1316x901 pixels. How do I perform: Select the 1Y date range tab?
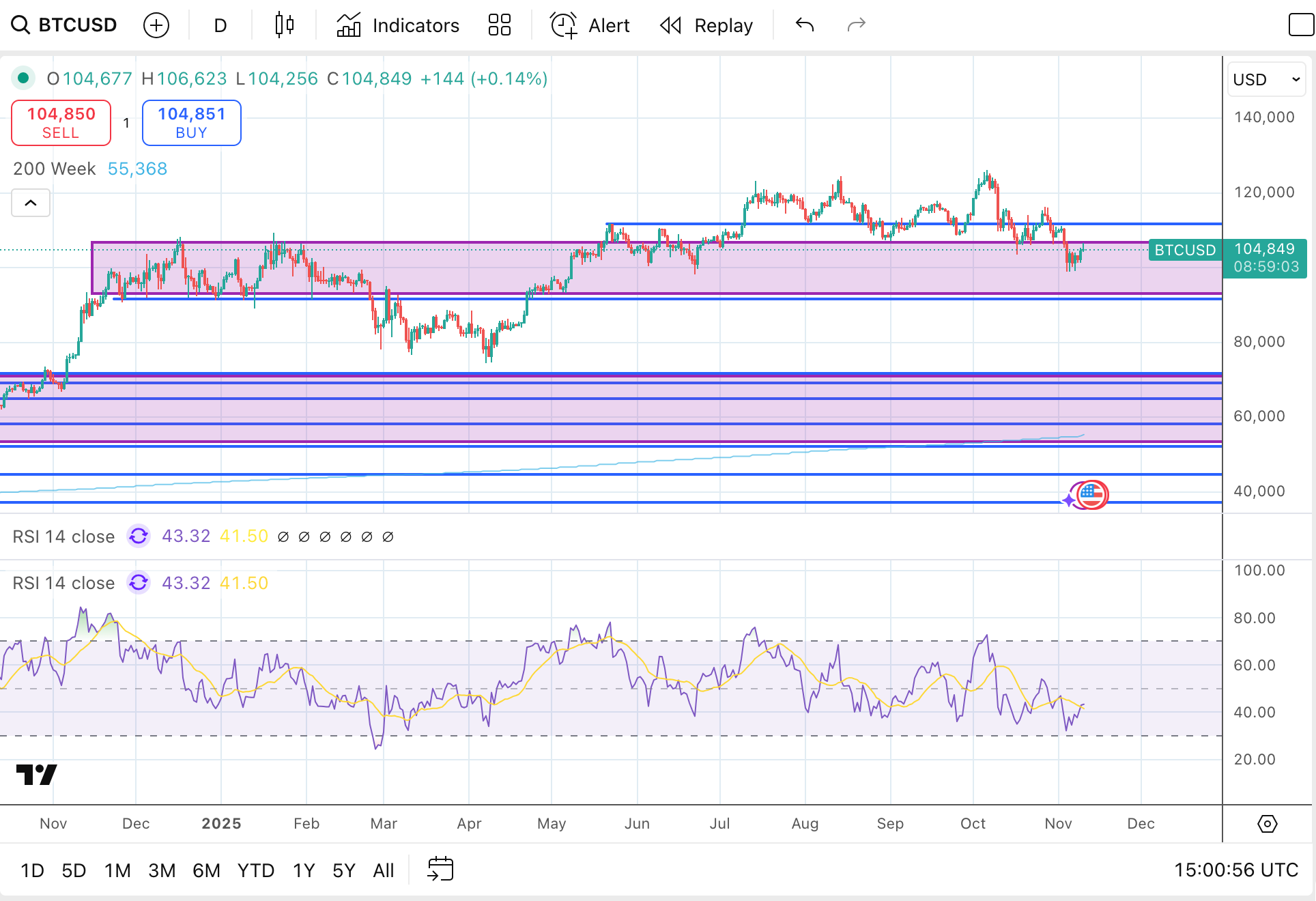304,870
